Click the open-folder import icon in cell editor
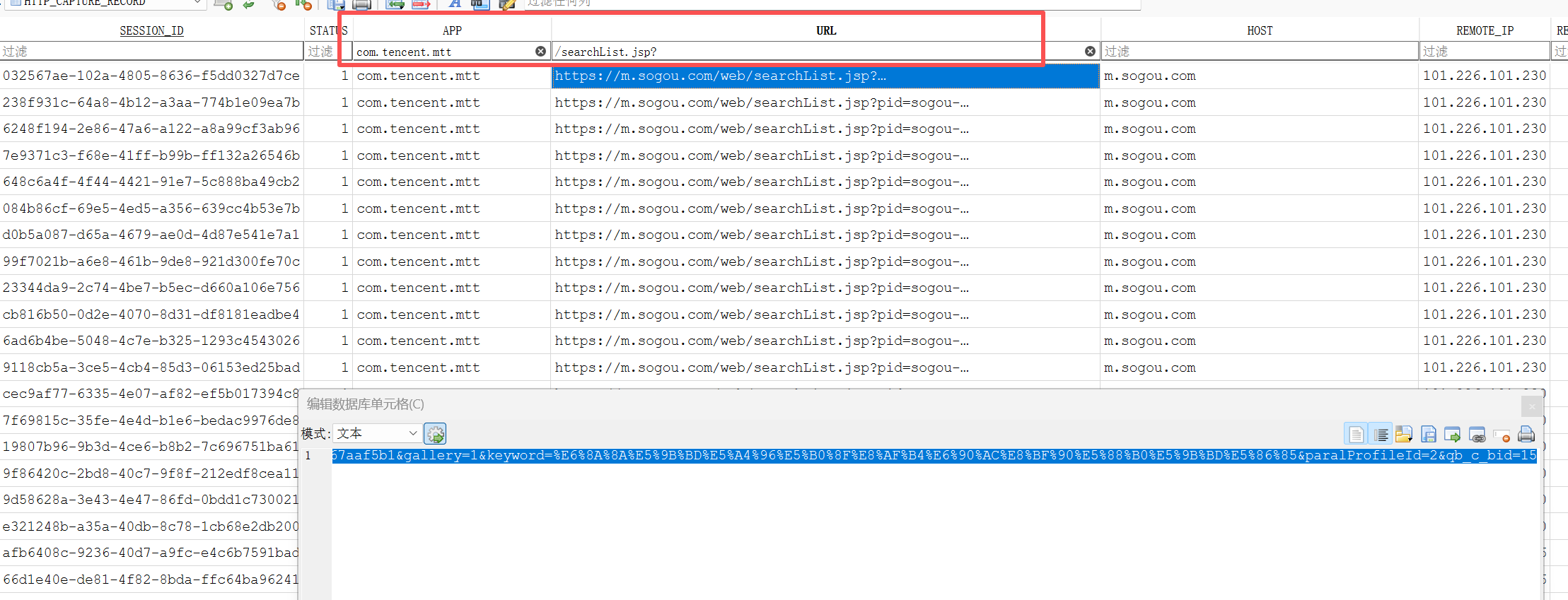 point(1404,434)
